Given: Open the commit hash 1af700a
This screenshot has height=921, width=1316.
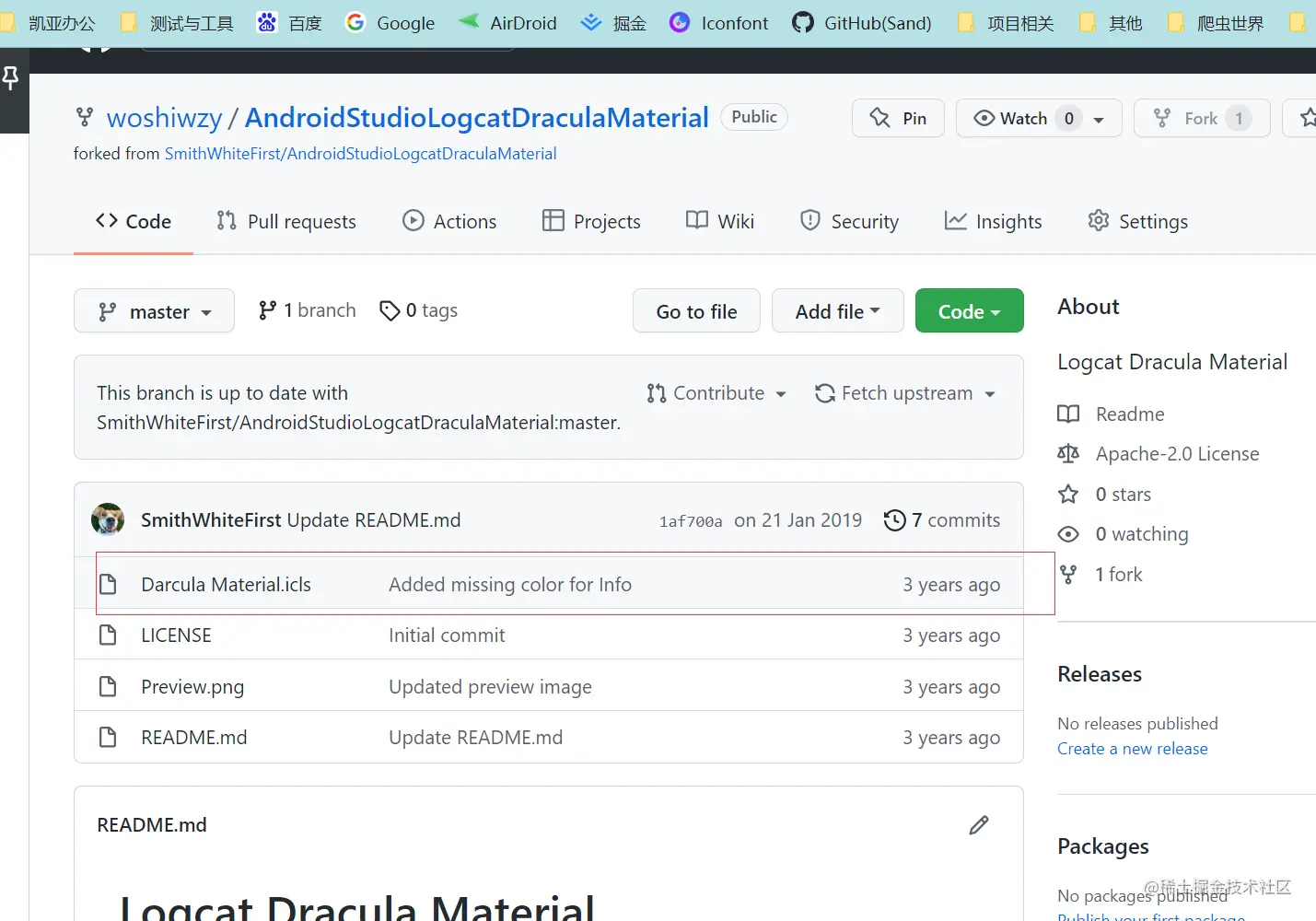Looking at the screenshot, I should click(691, 521).
